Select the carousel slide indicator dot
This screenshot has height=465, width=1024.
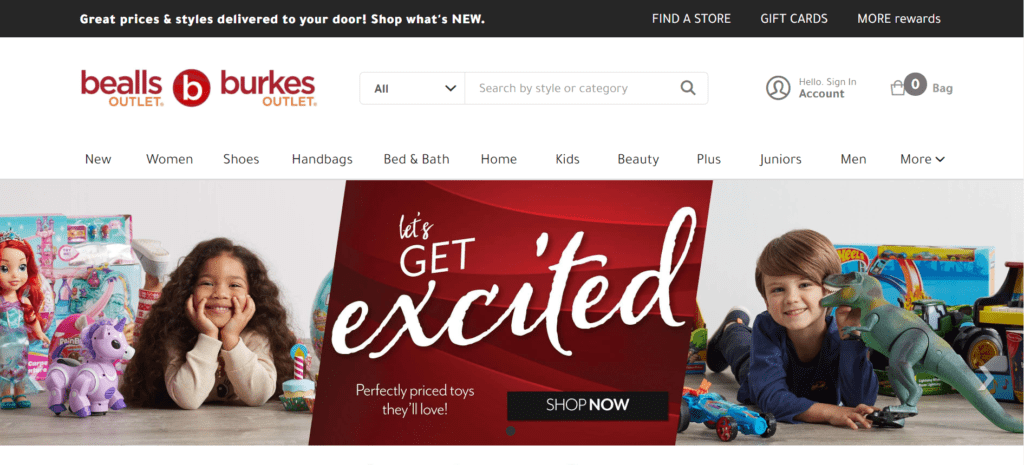[511, 431]
